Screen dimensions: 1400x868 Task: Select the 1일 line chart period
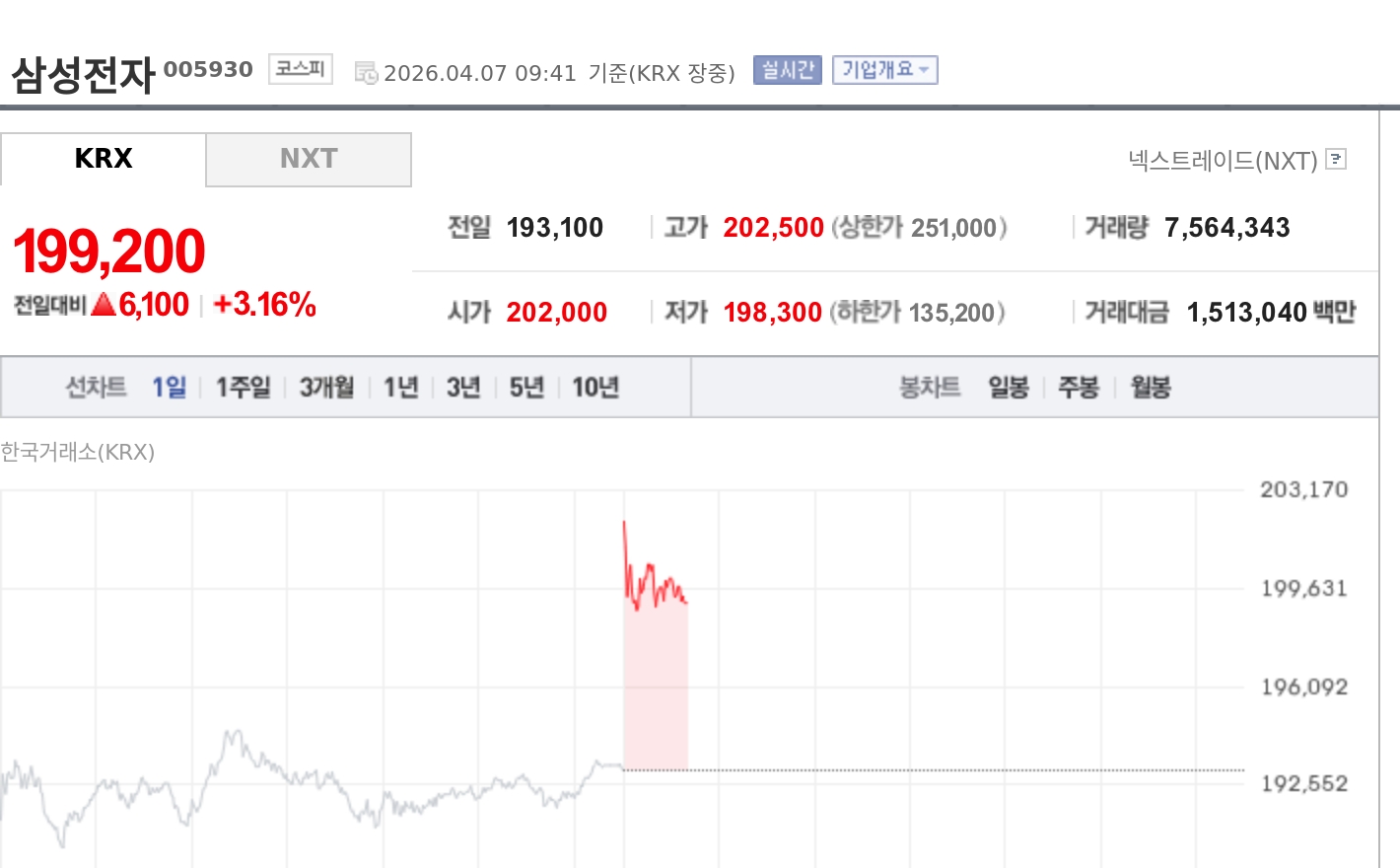[169, 388]
